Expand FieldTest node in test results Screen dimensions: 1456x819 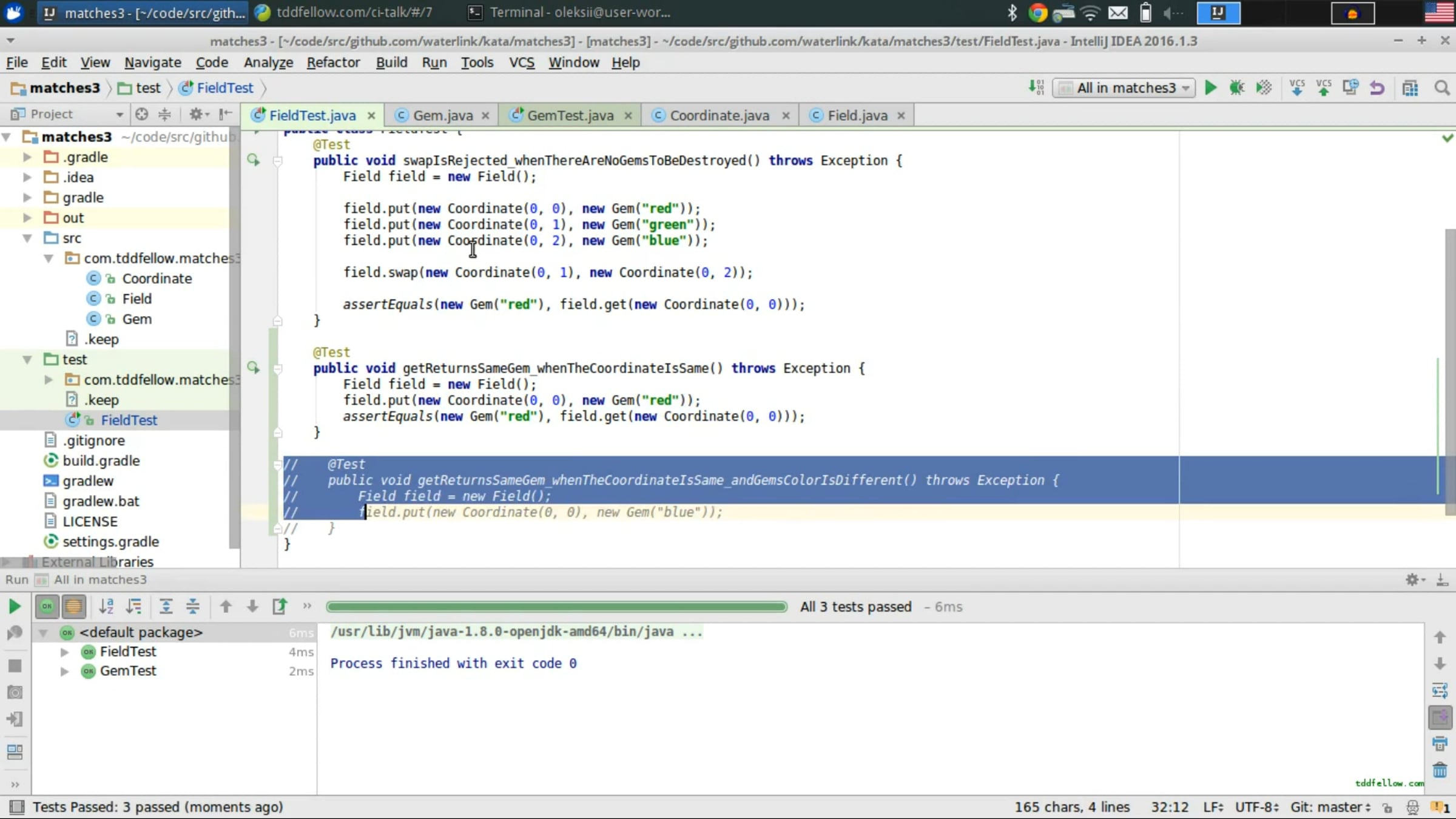[x=64, y=652]
